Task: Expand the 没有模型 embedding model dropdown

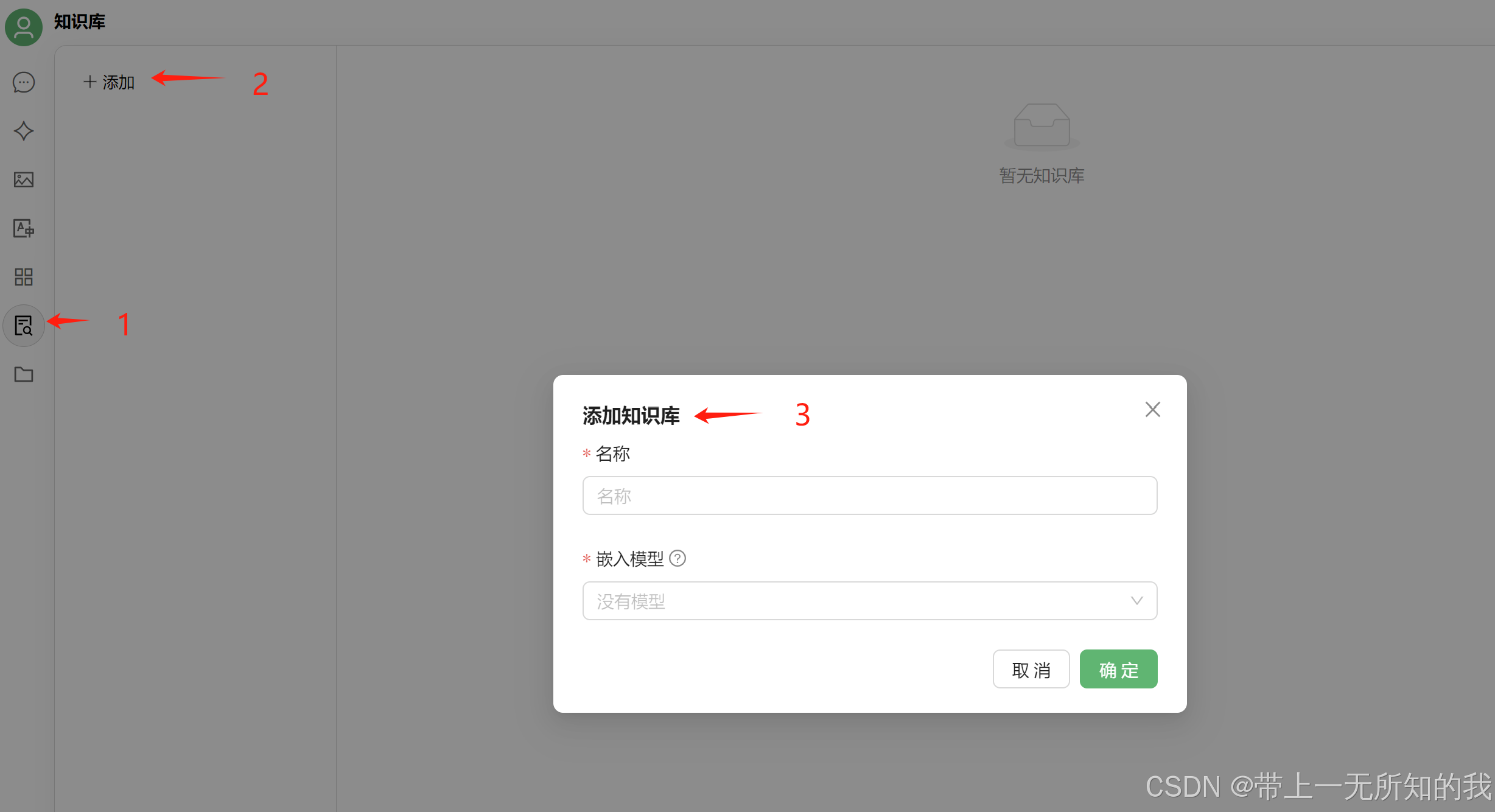Action: tap(869, 601)
